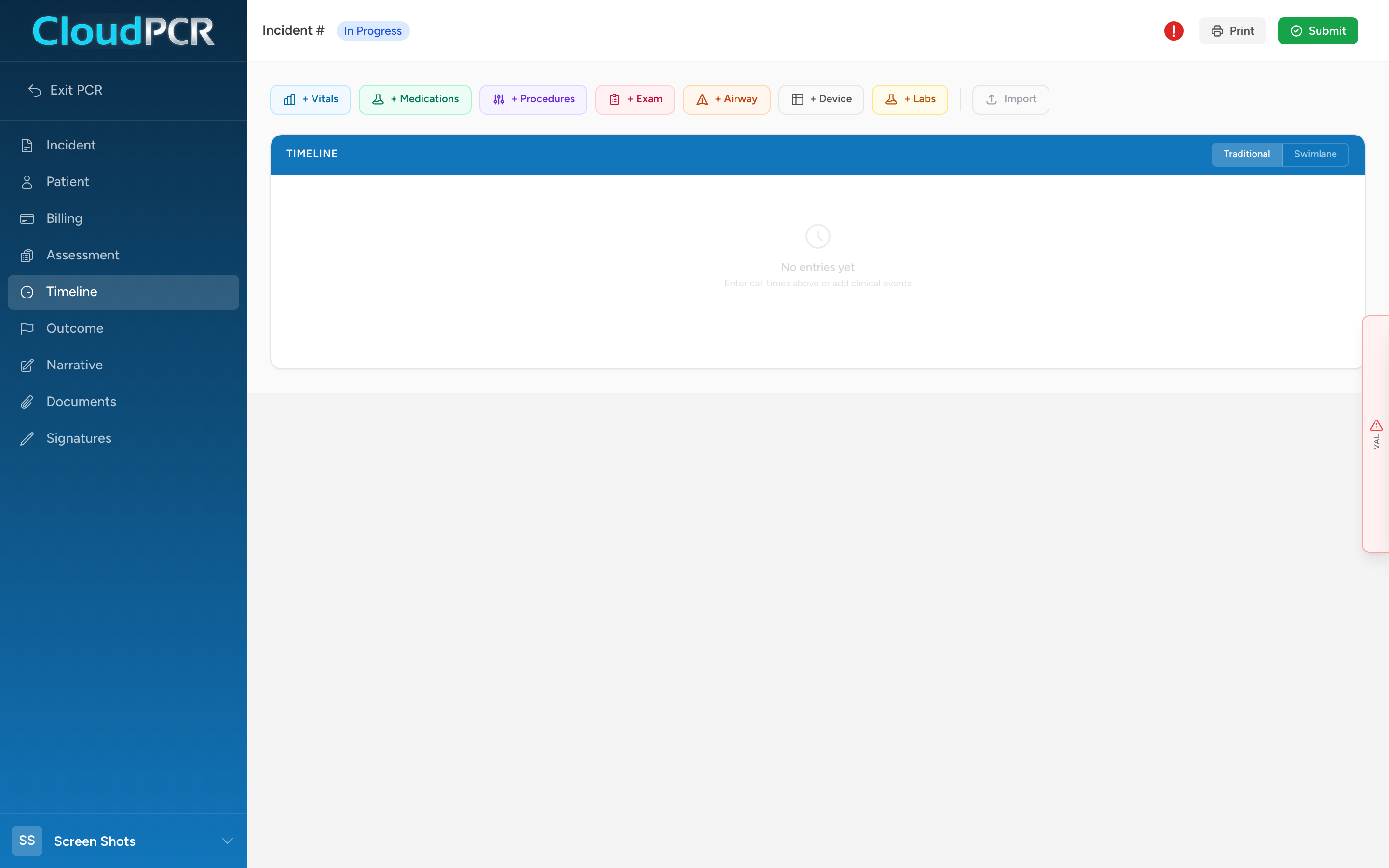This screenshot has height=868, width=1389.
Task: Exit PCR via sidebar link
Action: tap(66, 91)
